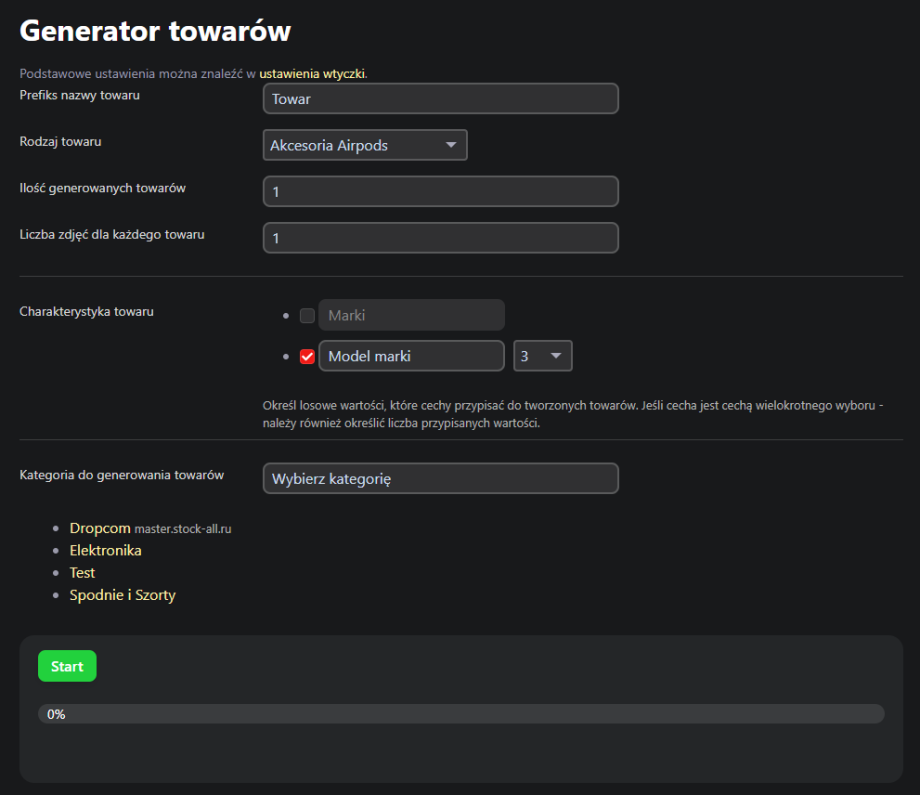Select the Dropcom category link
This screenshot has width=920, height=795.
99,528
